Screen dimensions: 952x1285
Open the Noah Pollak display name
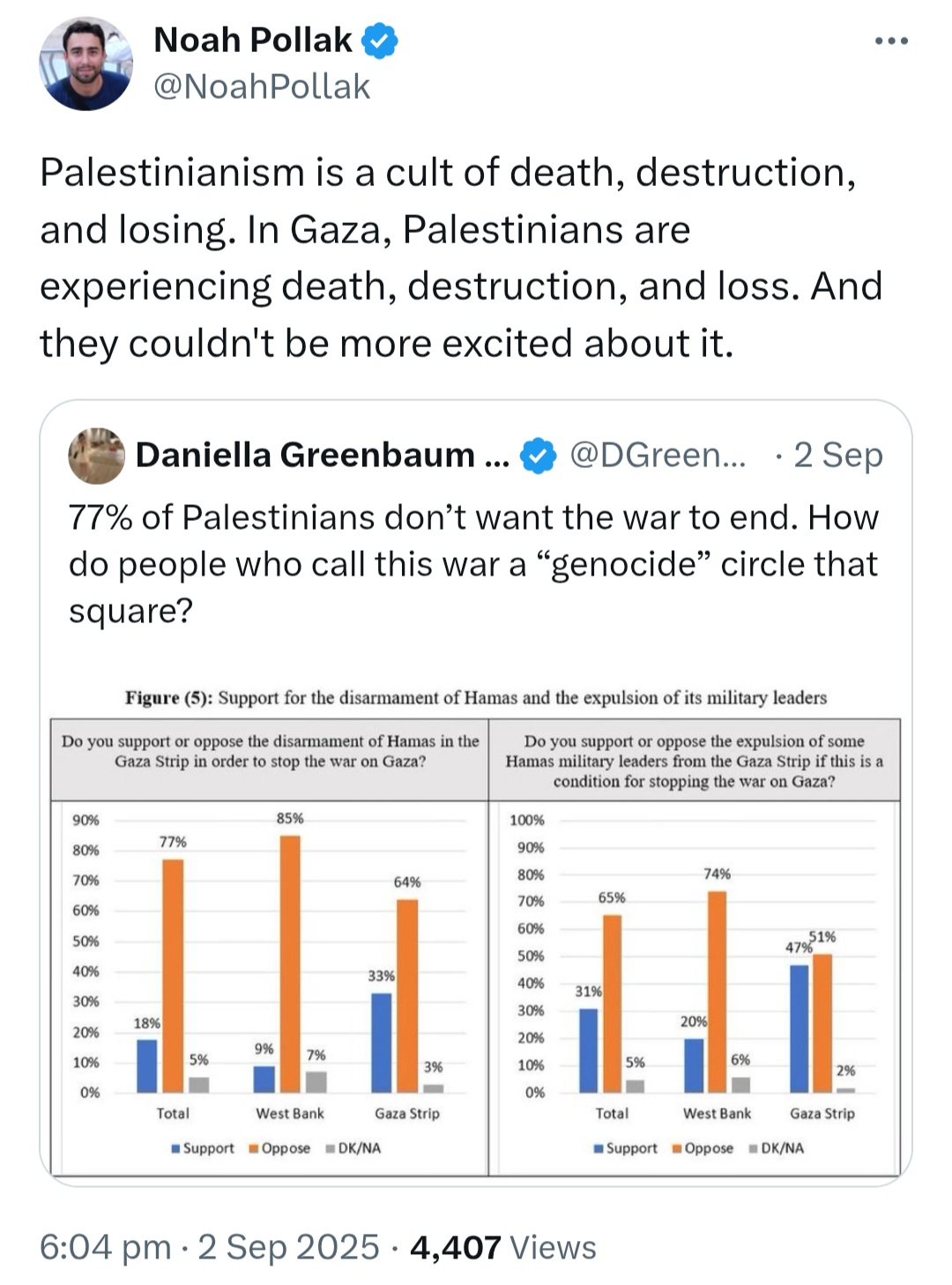[x=252, y=41]
